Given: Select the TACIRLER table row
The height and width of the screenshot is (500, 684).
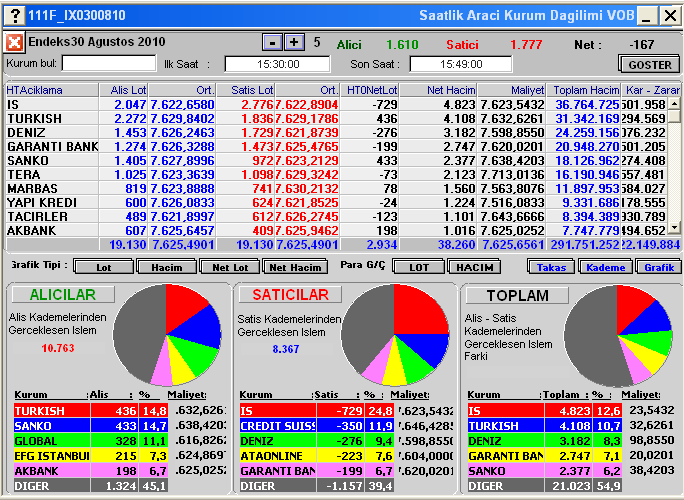Looking at the screenshot, I should coord(337,216).
